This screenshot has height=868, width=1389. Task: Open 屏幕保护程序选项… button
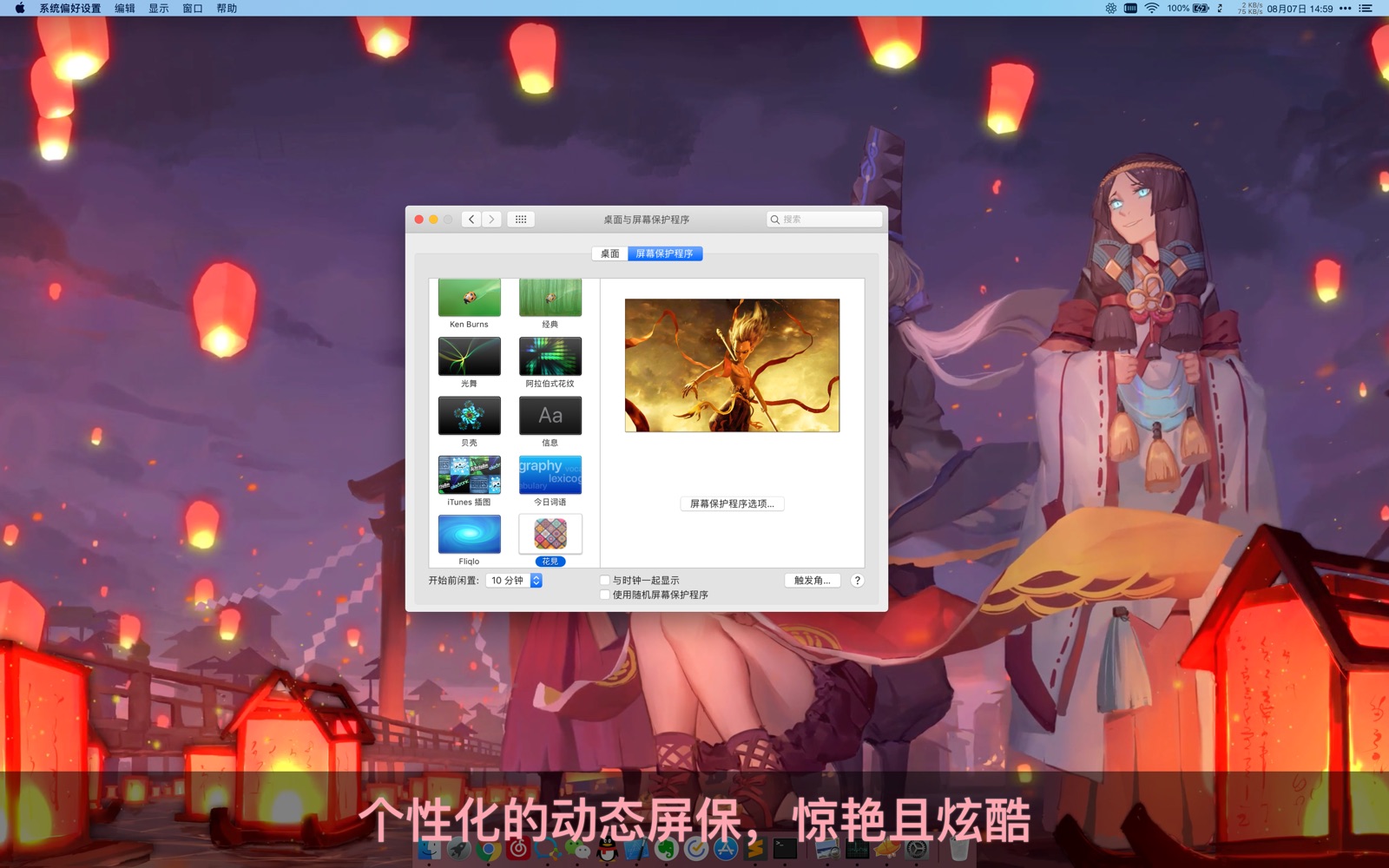coord(732,503)
